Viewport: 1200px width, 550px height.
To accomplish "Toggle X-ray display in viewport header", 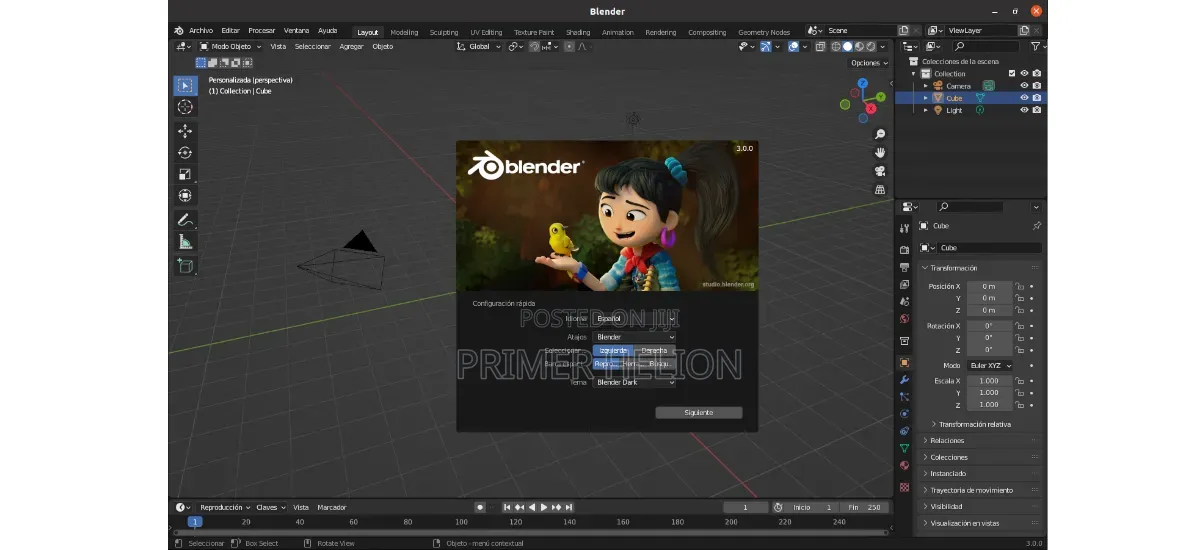I will pyautogui.click(x=820, y=46).
